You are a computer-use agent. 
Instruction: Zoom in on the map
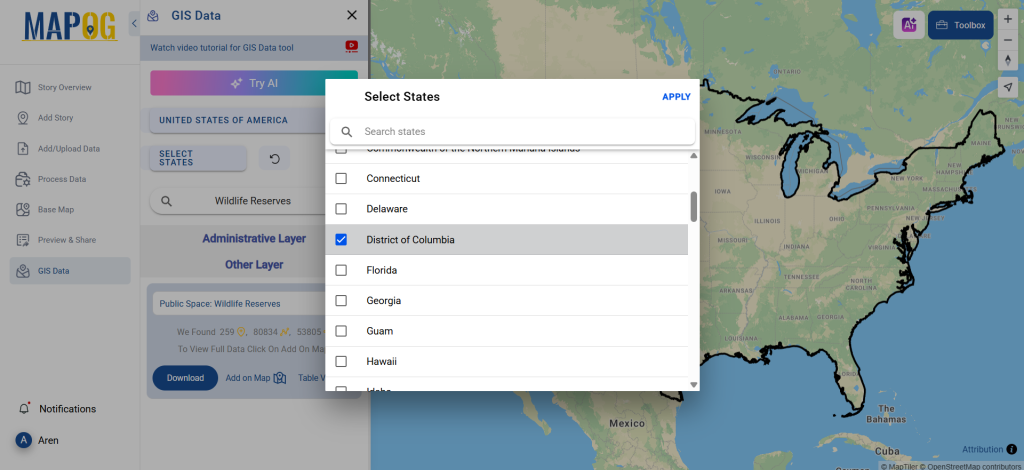[1007, 19]
